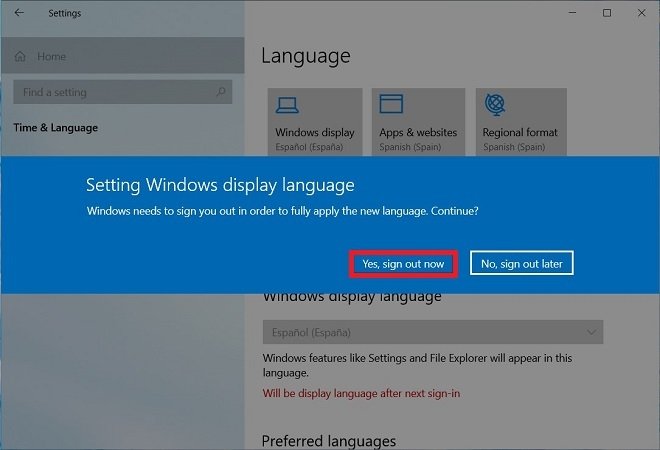Open the Apps & websites tile label
The image size is (660, 450).
pyautogui.click(x=418, y=132)
